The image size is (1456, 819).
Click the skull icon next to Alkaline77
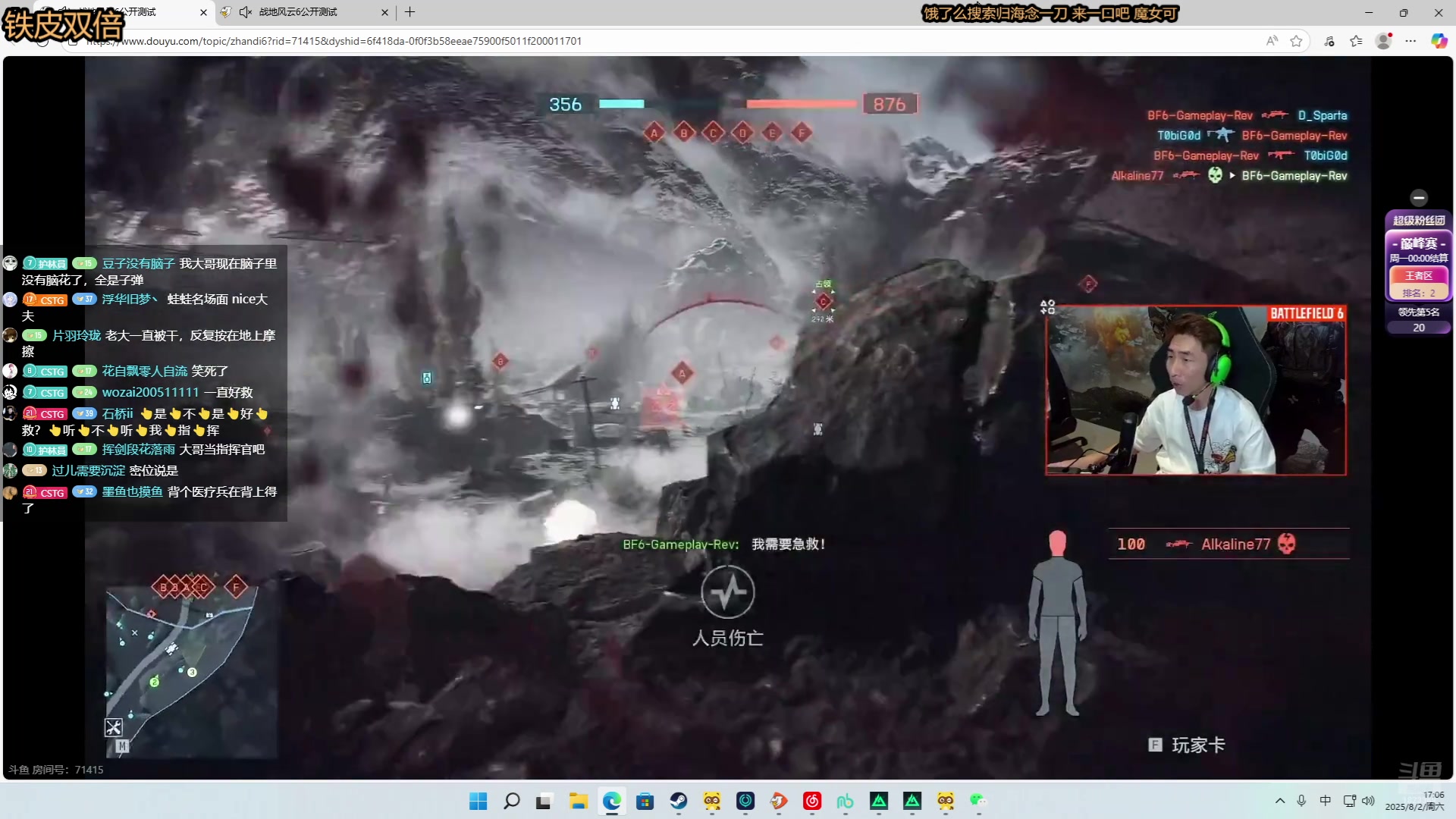(x=1287, y=544)
